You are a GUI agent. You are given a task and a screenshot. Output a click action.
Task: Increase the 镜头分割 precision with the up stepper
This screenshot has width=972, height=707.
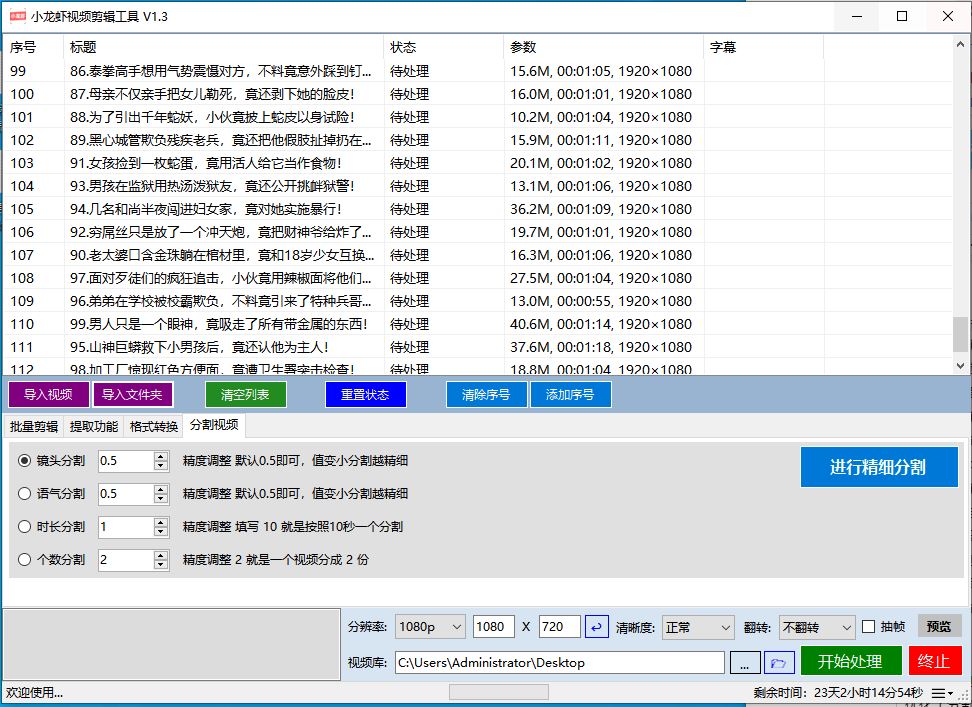pyautogui.click(x=162, y=456)
